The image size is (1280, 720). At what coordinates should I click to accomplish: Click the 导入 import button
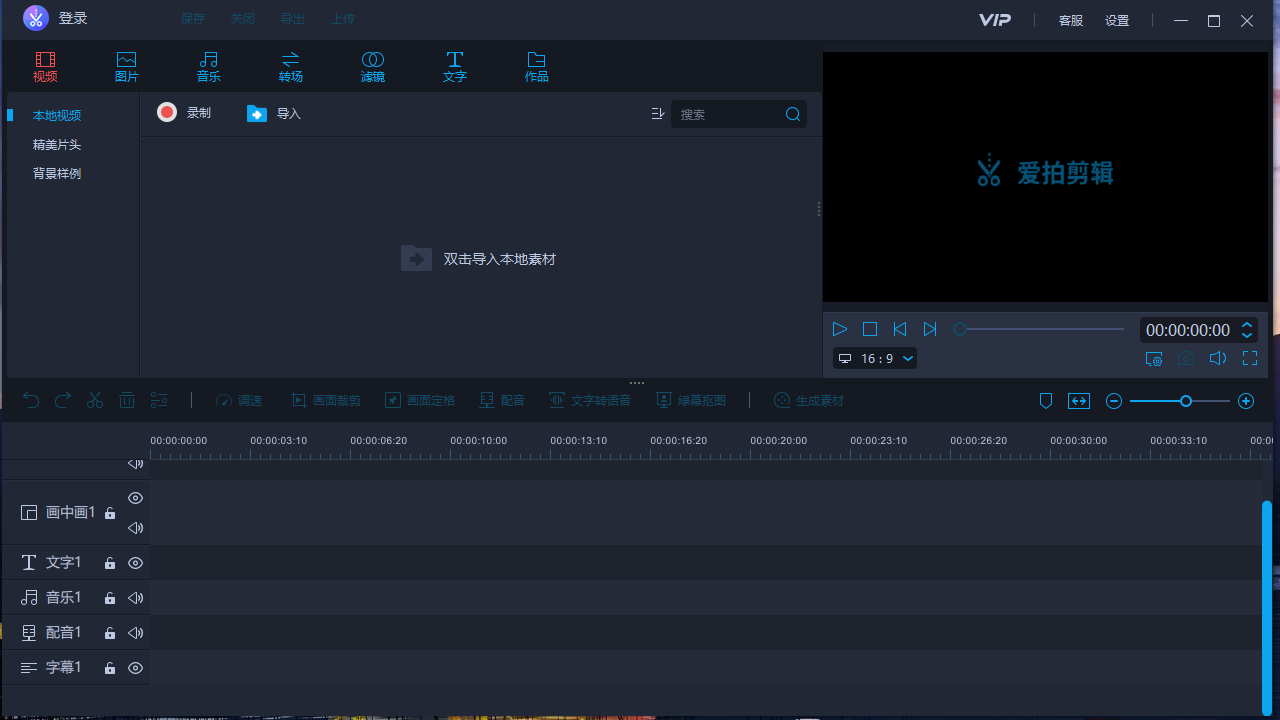pos(274,114)
